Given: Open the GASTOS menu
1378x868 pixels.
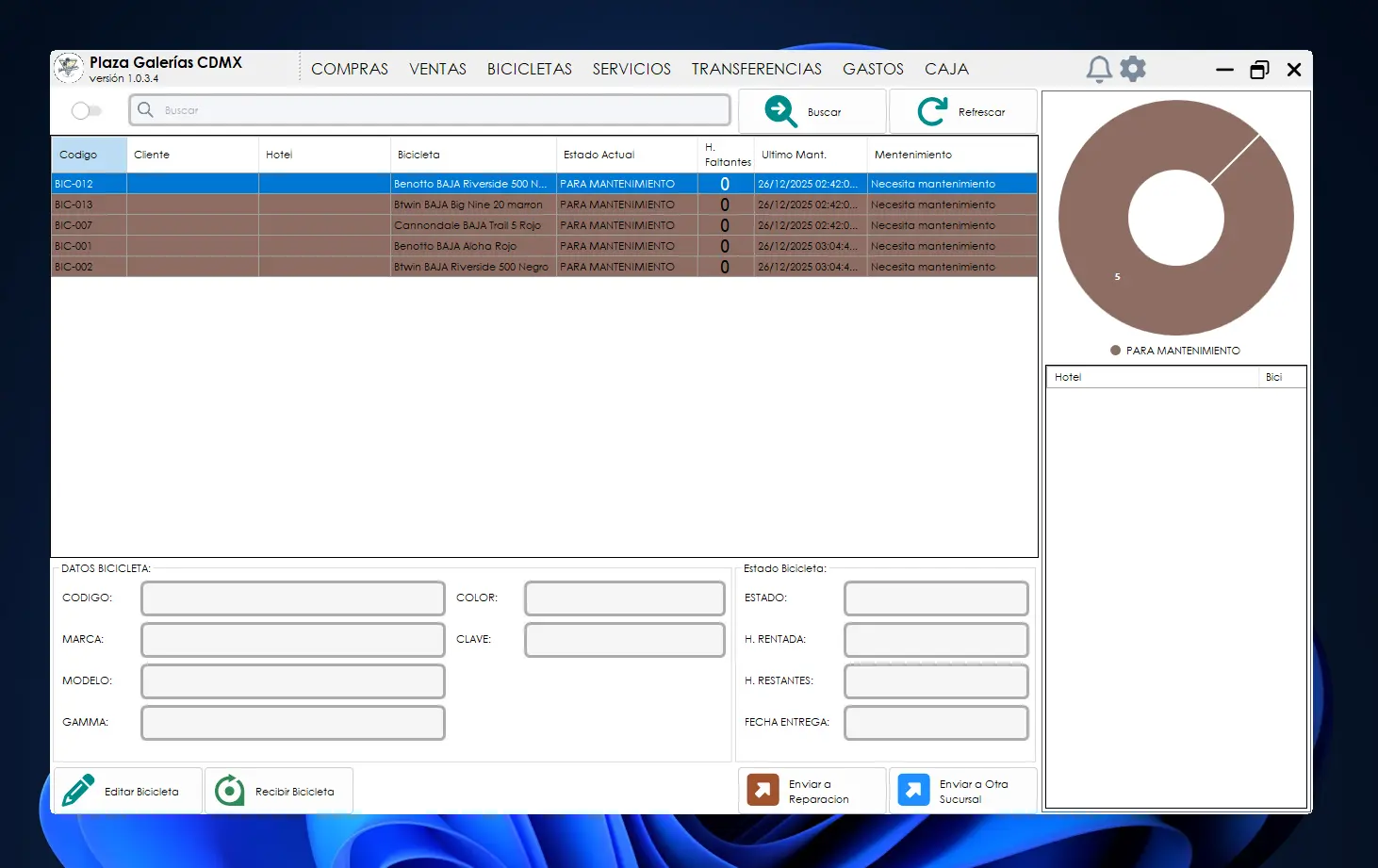Looking at the screenshot, I should pyautogui.click(x=873, y=69).
